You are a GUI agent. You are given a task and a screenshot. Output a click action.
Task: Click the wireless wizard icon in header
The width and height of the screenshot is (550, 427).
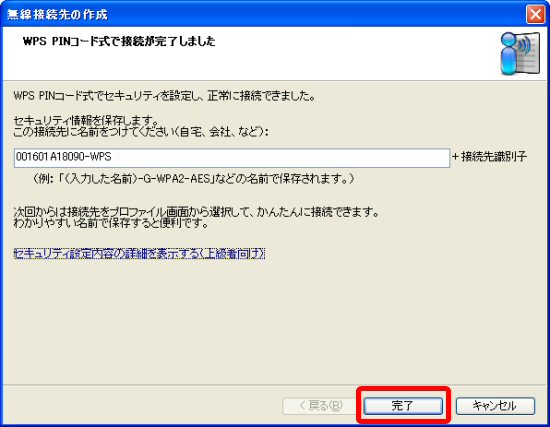click(520, 54)
